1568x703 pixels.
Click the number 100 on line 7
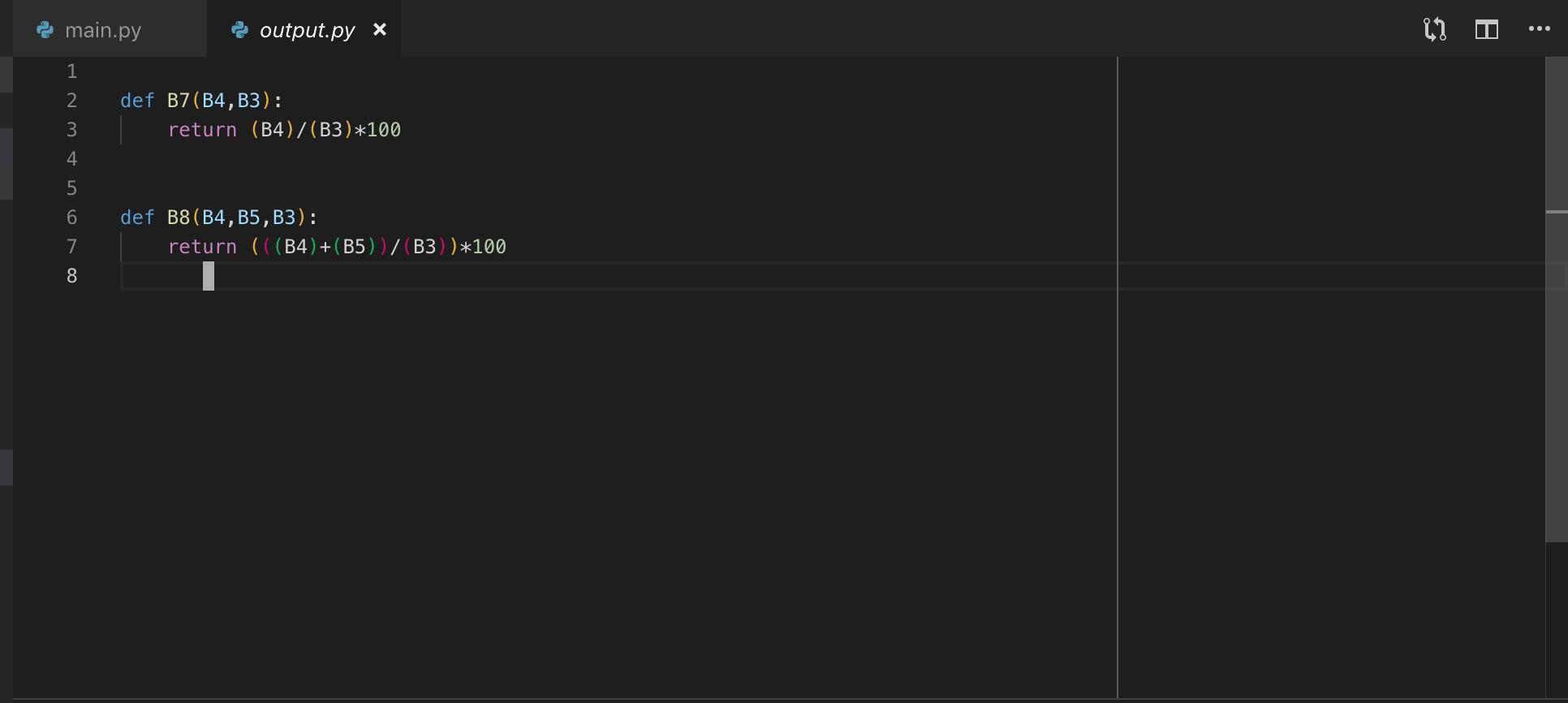[489, 247]
